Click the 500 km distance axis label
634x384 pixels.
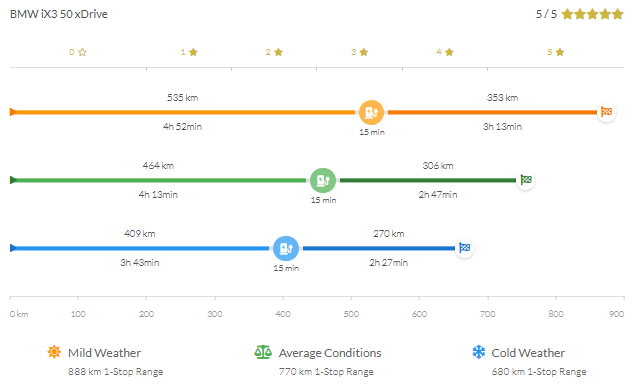pos(351,314)
